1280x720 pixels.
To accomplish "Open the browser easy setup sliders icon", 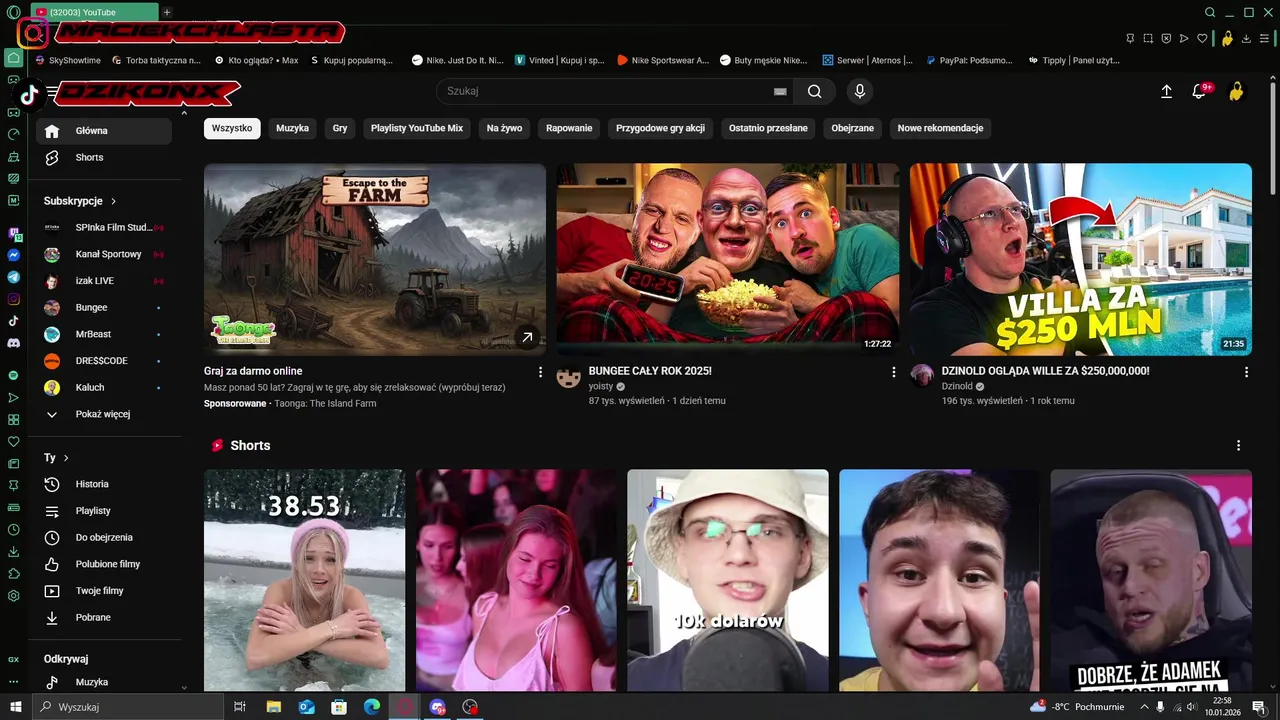I will click(1265, 38).
